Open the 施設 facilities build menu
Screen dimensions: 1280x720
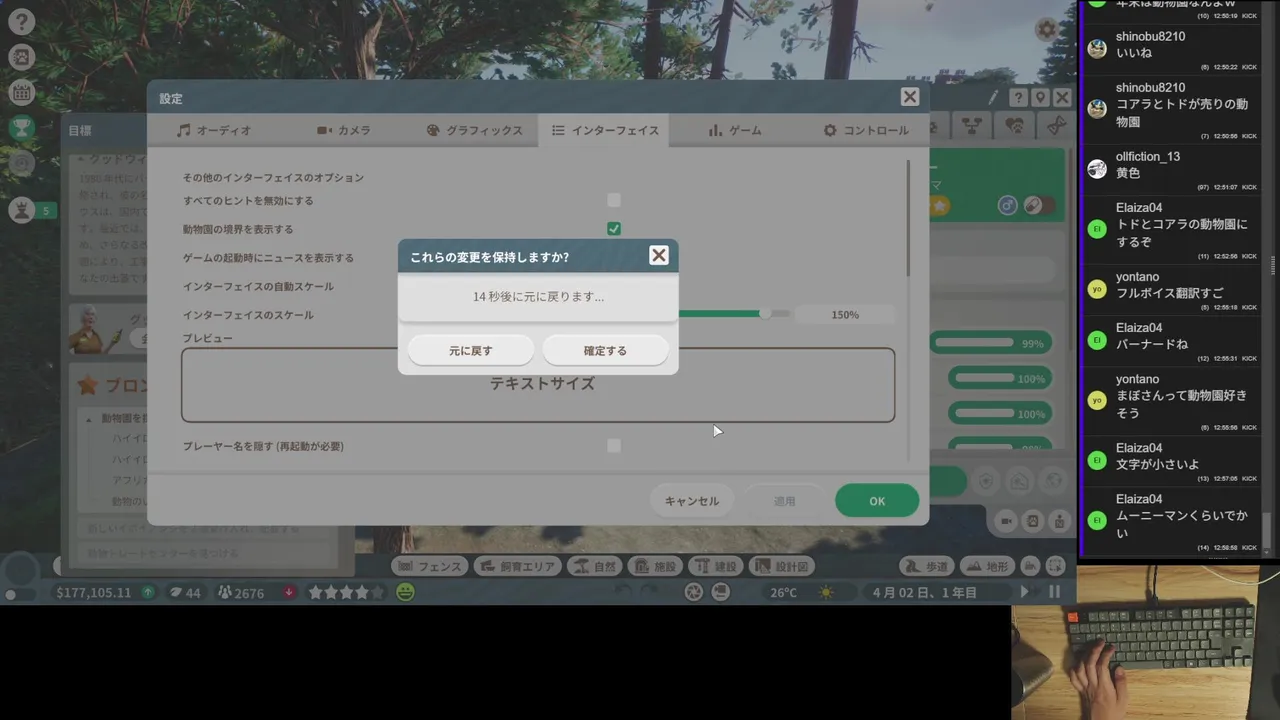[x=655, y=566]
